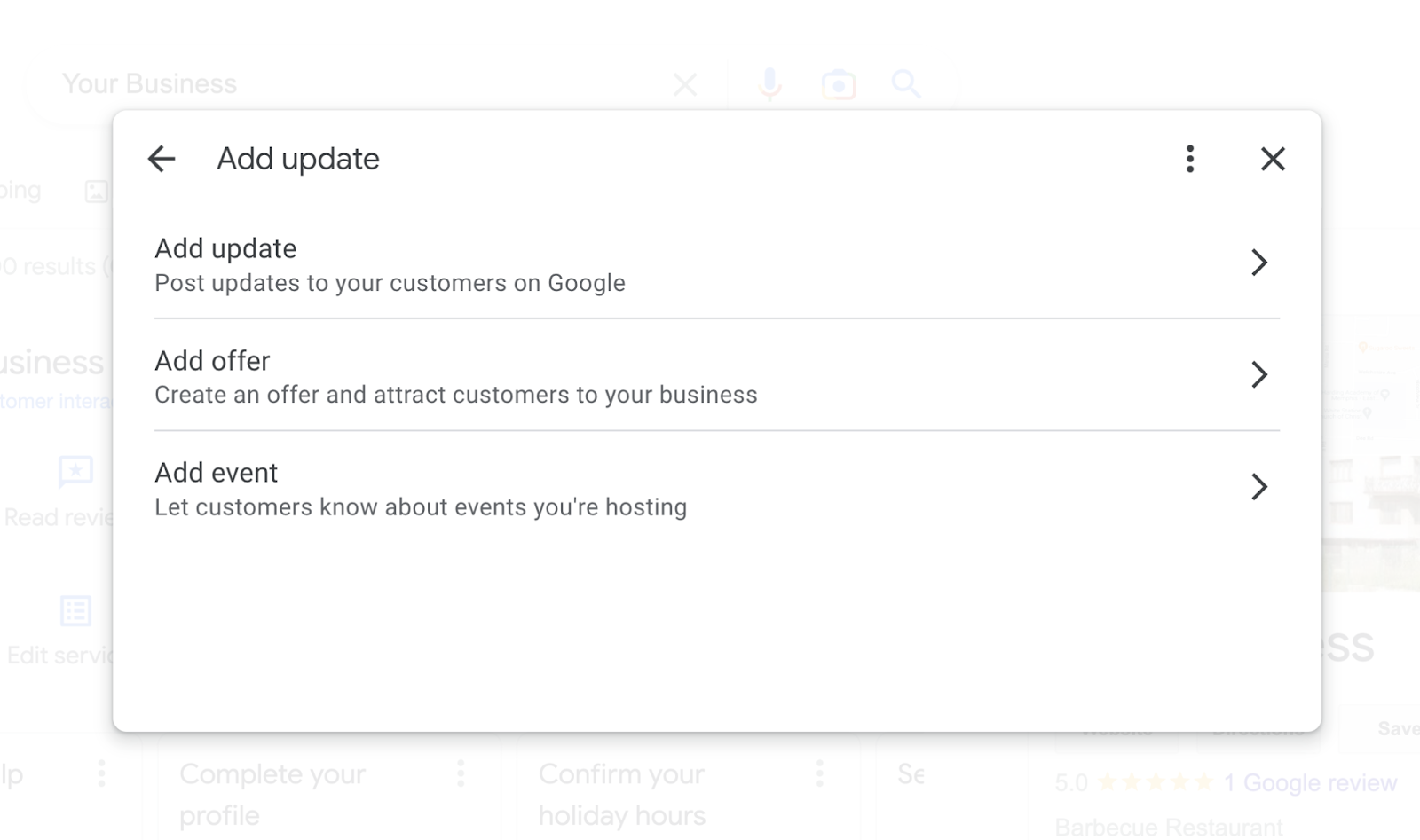Open the Read reviews star icon
This screenshot has height=840, width=1420.
point(75,472)
